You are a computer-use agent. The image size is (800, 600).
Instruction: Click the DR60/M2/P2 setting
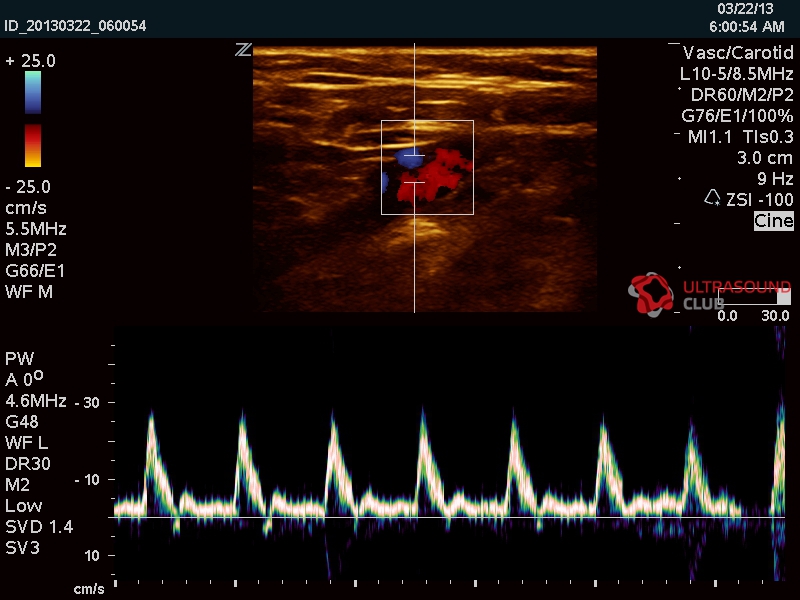(742, 95)
